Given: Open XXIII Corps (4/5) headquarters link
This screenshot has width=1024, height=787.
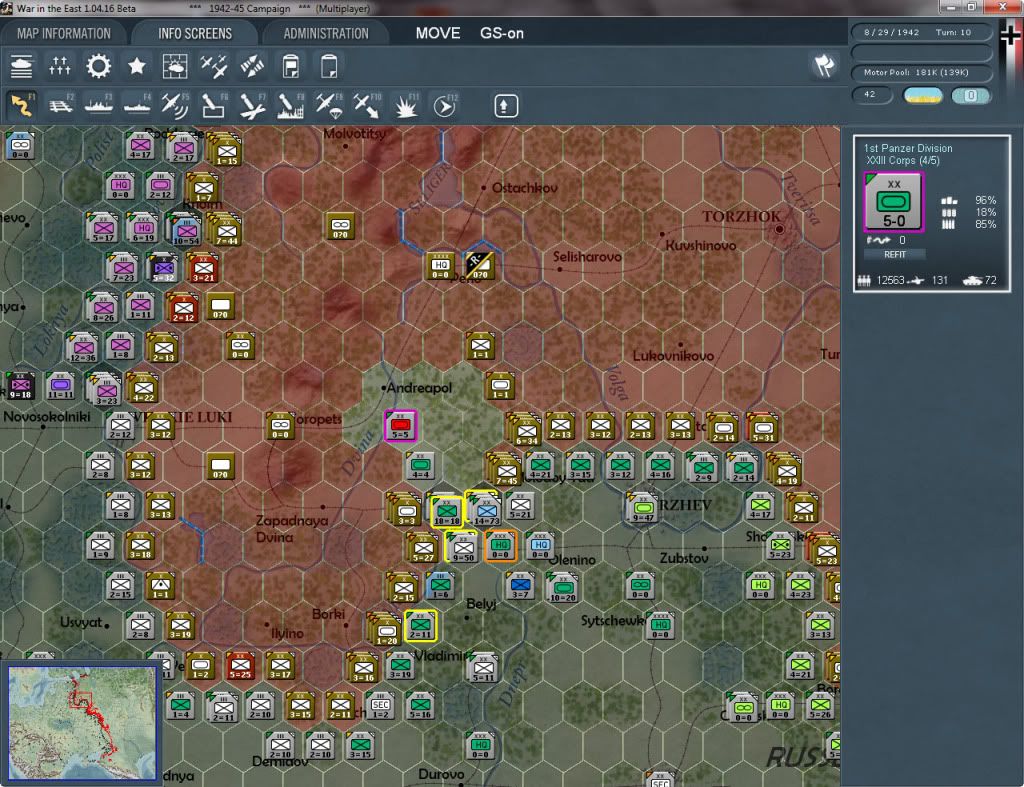Looking at the screenshot, I should point(903,161).
